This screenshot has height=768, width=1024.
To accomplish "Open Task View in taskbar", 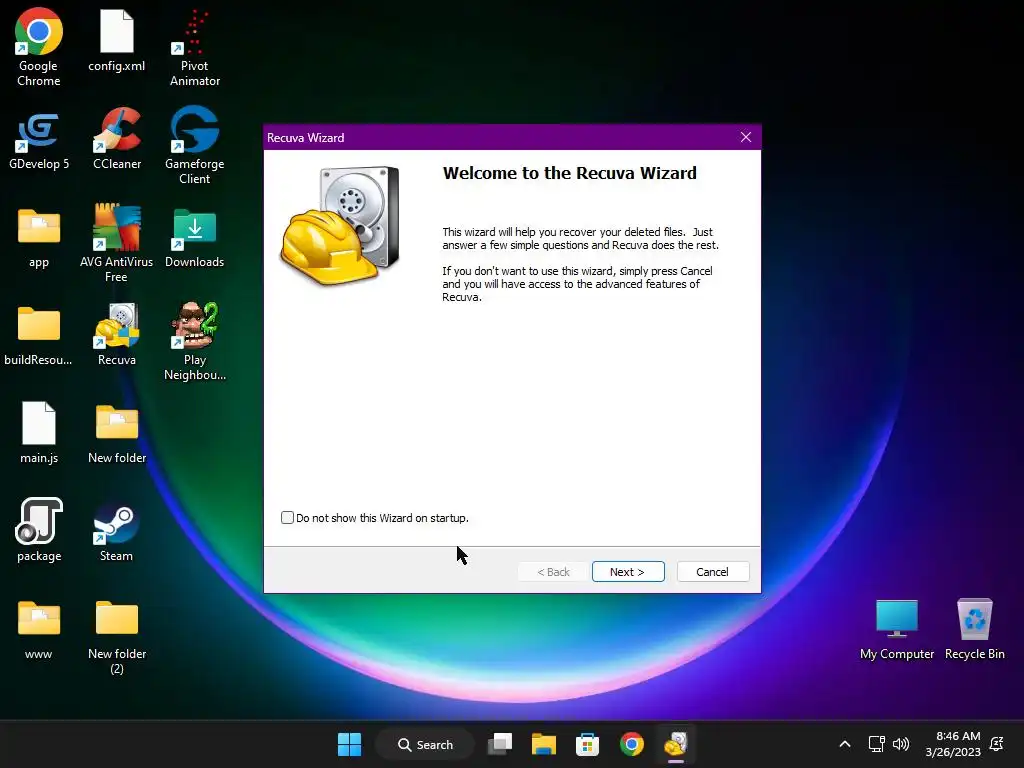I will (x=500, y=744).
